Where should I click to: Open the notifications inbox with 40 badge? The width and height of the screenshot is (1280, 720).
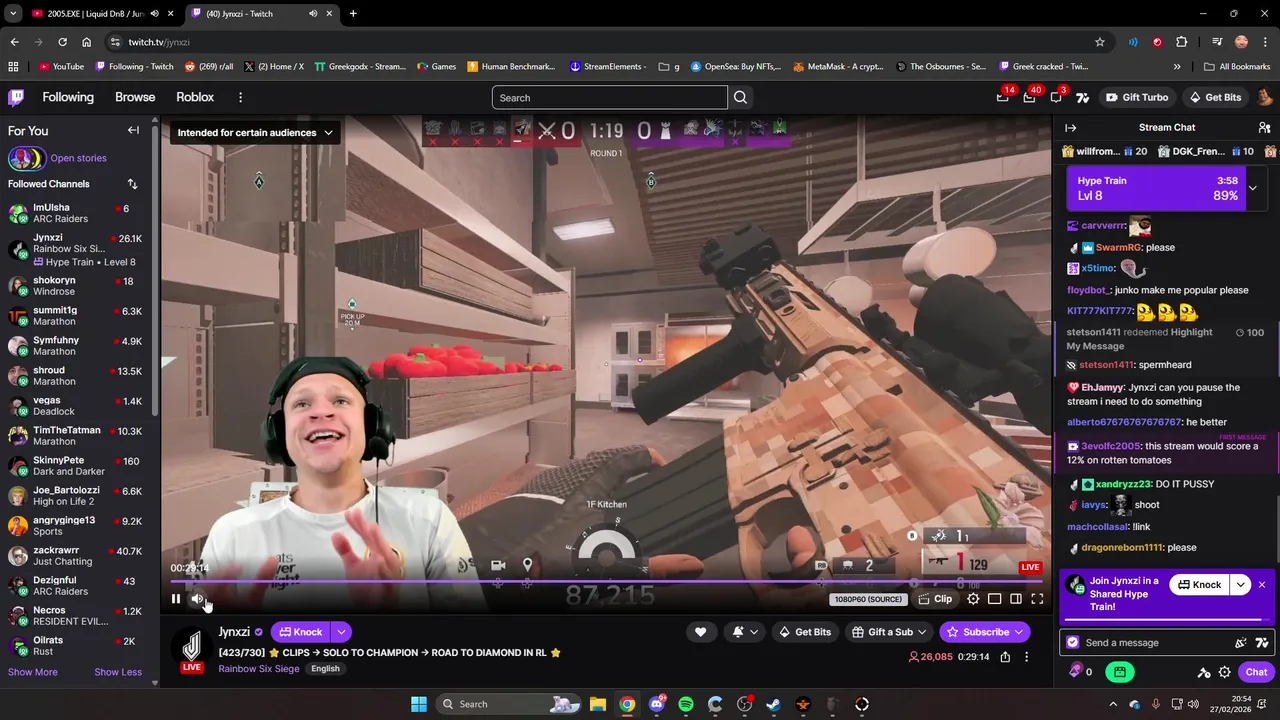point(1030,97)
